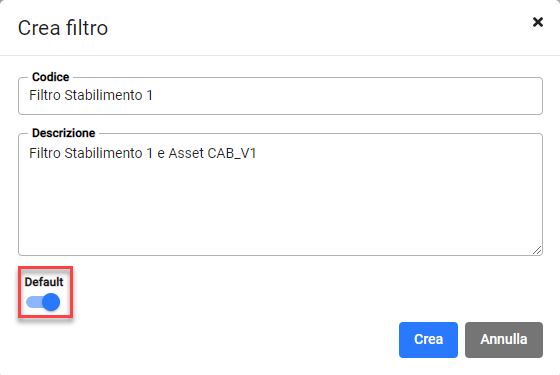Click inside the Descrizione text area

coord(280,194)
